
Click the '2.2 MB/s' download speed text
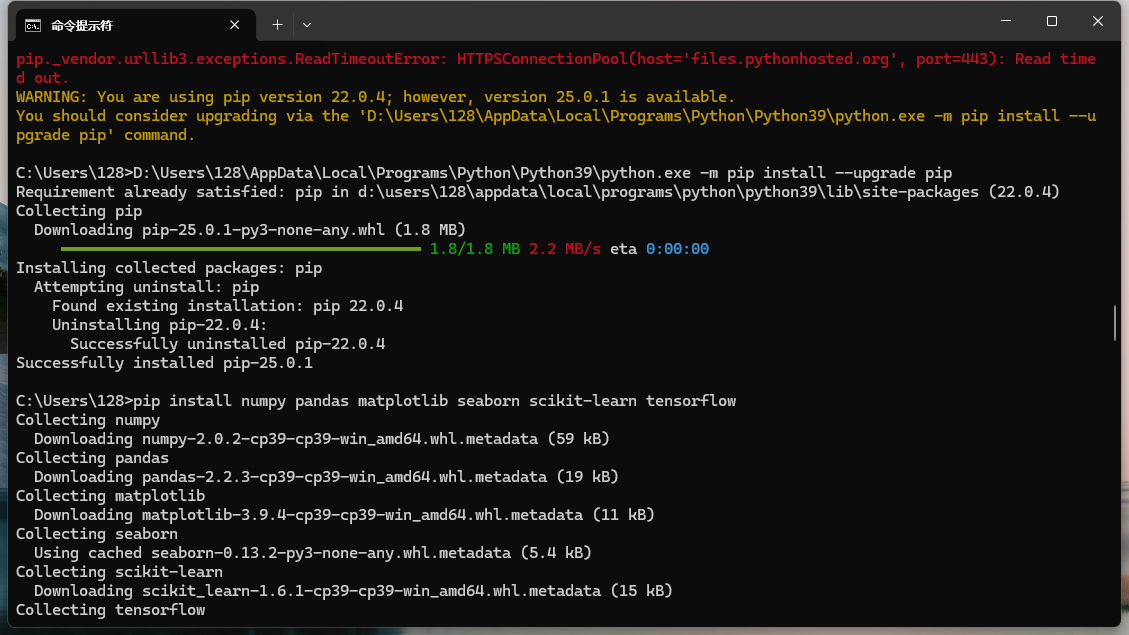click(564, 249)
